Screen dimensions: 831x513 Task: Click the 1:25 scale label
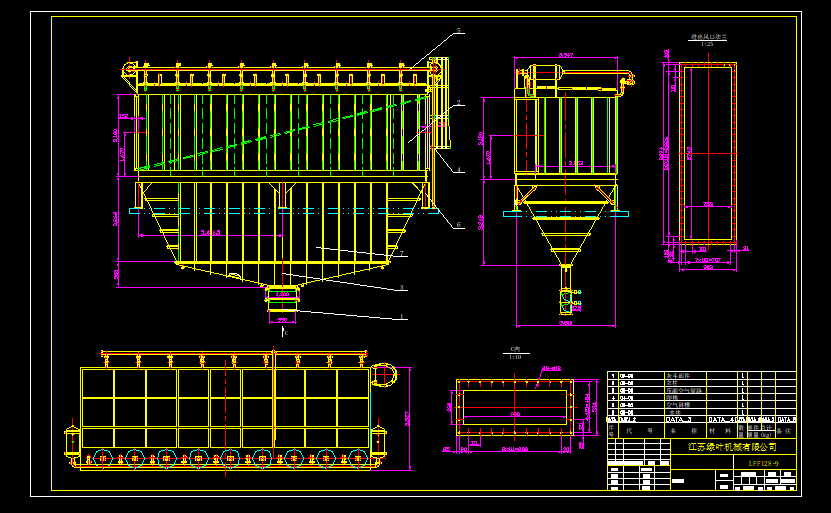tap(707, 44)
